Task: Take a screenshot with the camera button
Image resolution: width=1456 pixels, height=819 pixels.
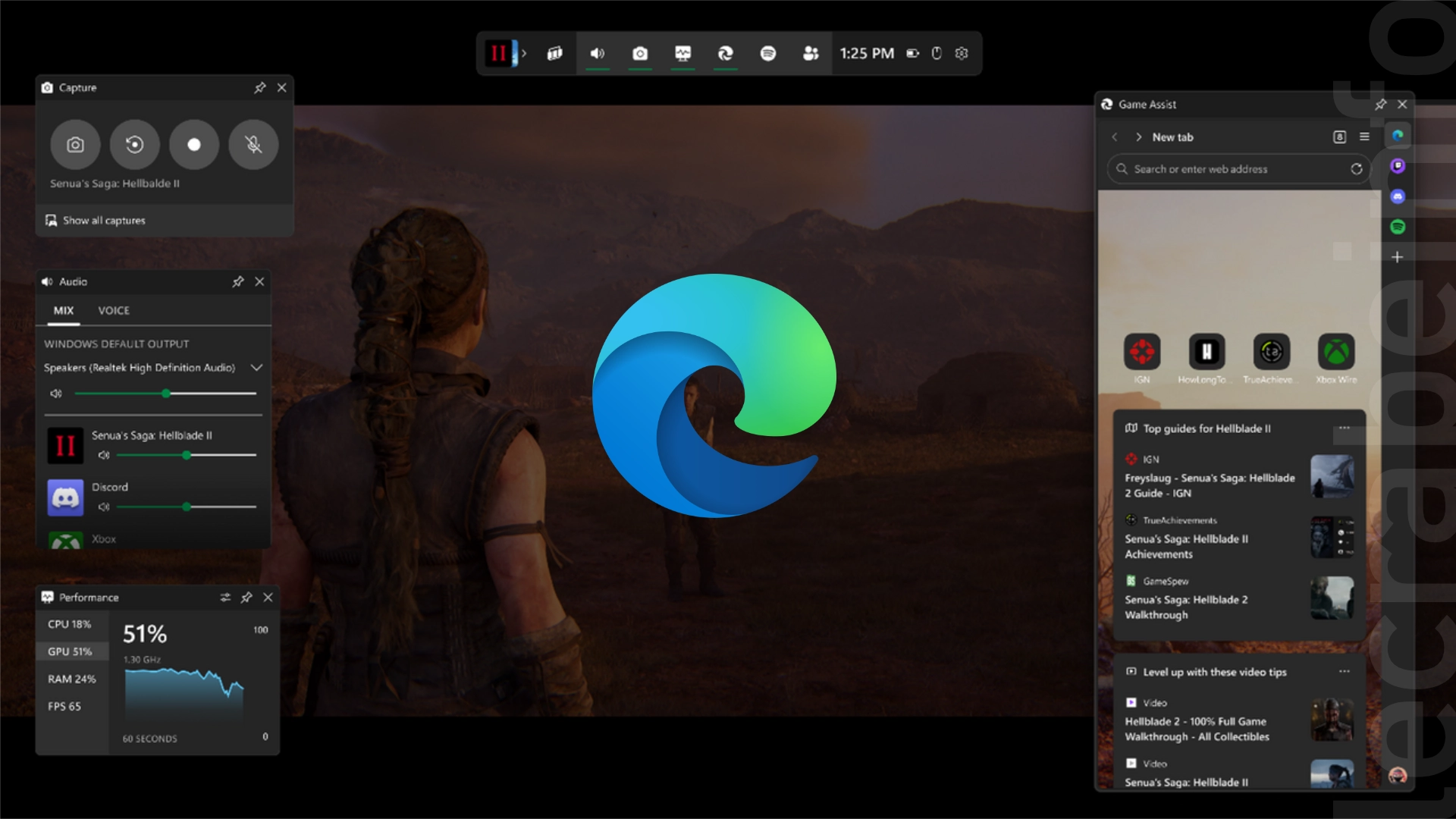Action: [75, 144]
